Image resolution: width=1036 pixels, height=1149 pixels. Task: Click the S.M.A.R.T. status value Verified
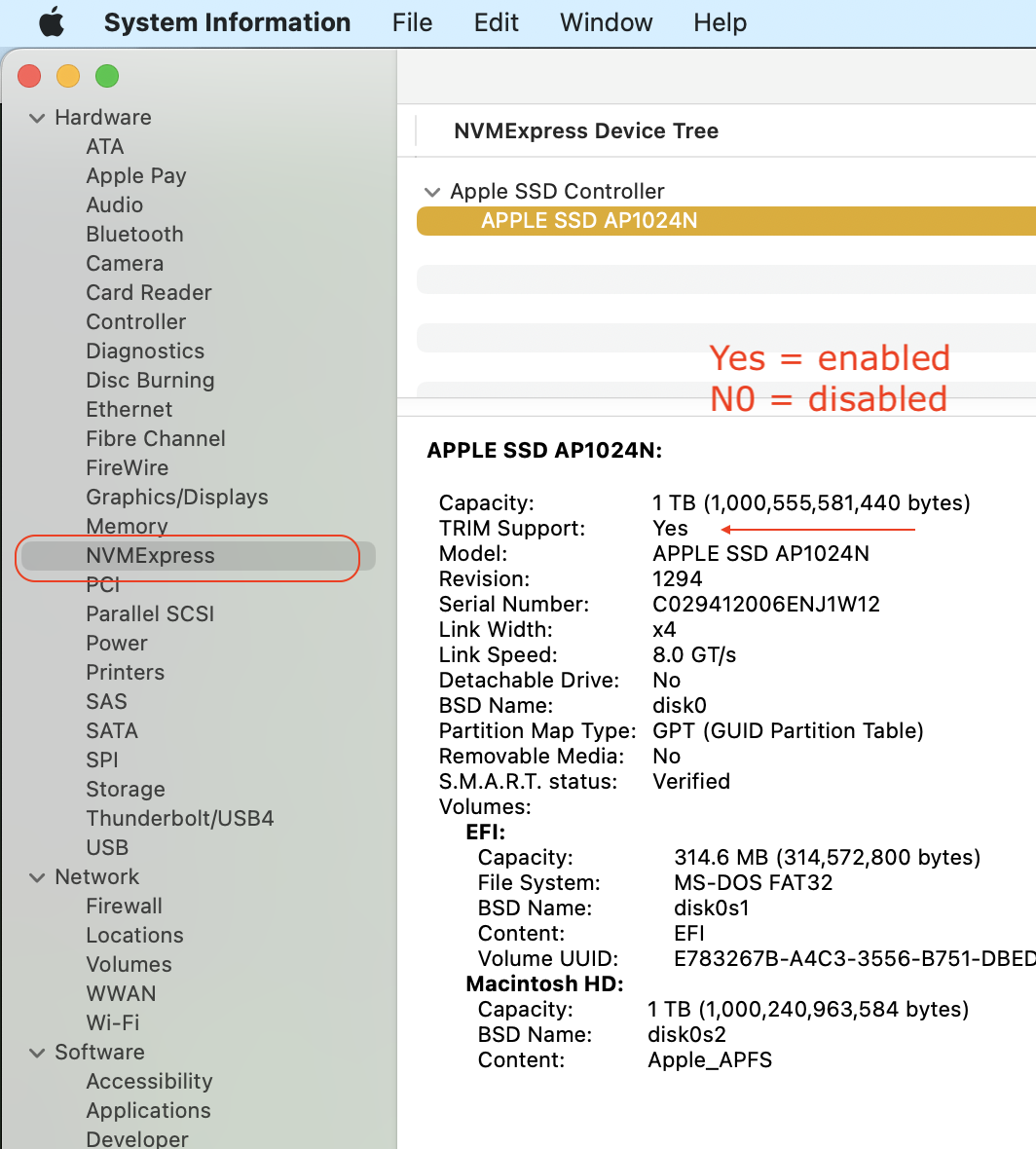(691, 782)
